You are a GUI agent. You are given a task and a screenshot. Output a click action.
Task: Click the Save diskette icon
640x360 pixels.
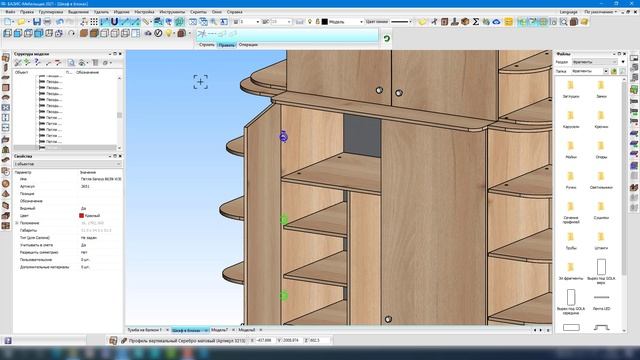point(37,22)
